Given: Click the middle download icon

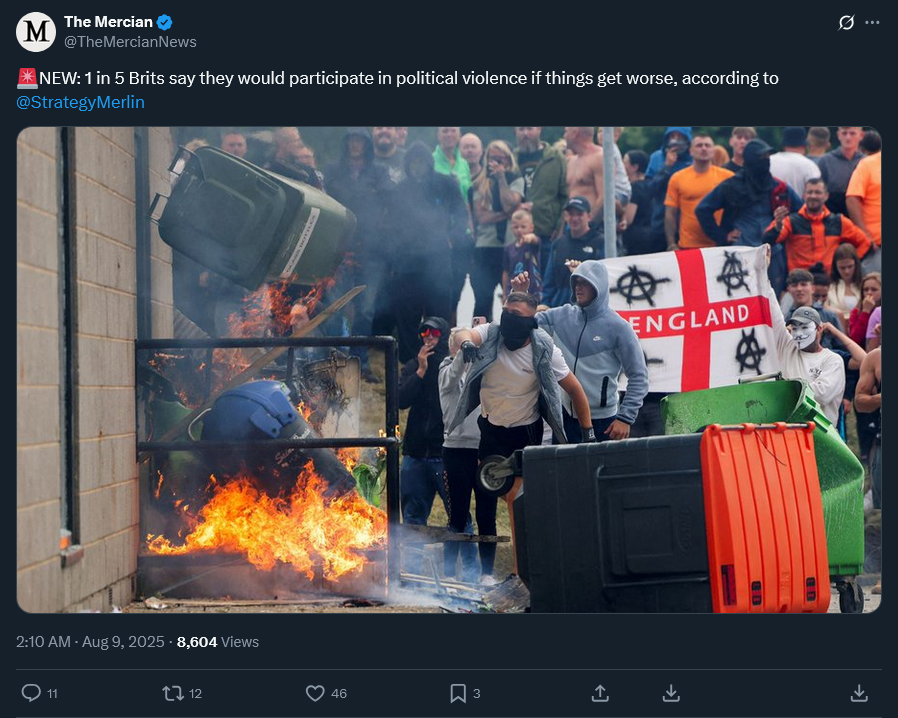Looking at the screenshot, I should coord(671,693).
